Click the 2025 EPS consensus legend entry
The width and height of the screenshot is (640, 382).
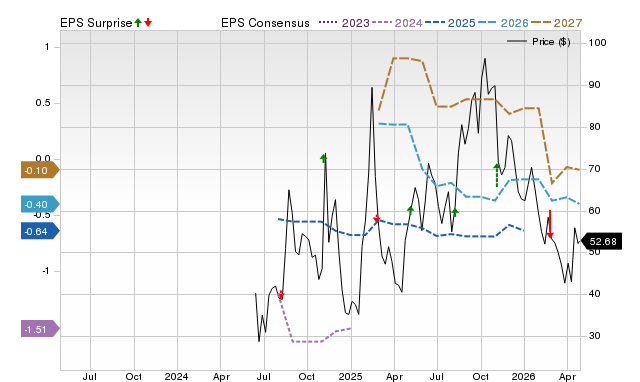click(450, 23)
